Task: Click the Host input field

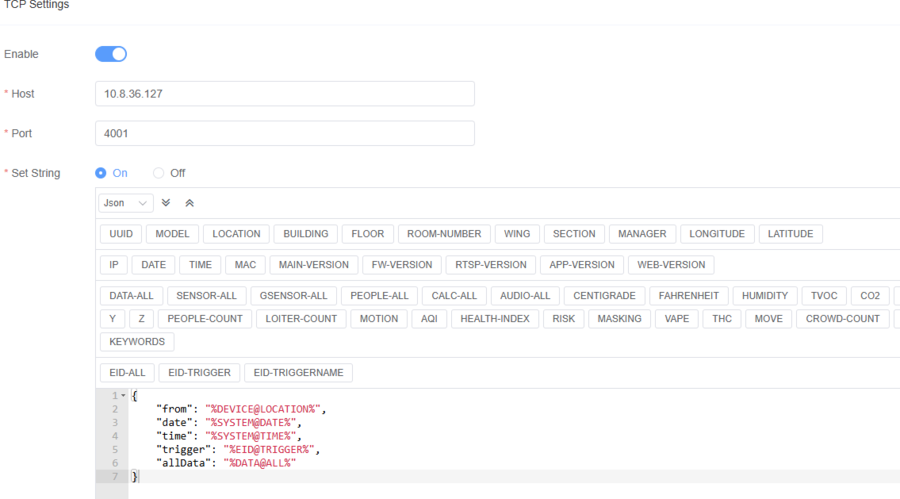Action: tap(284, 94)
